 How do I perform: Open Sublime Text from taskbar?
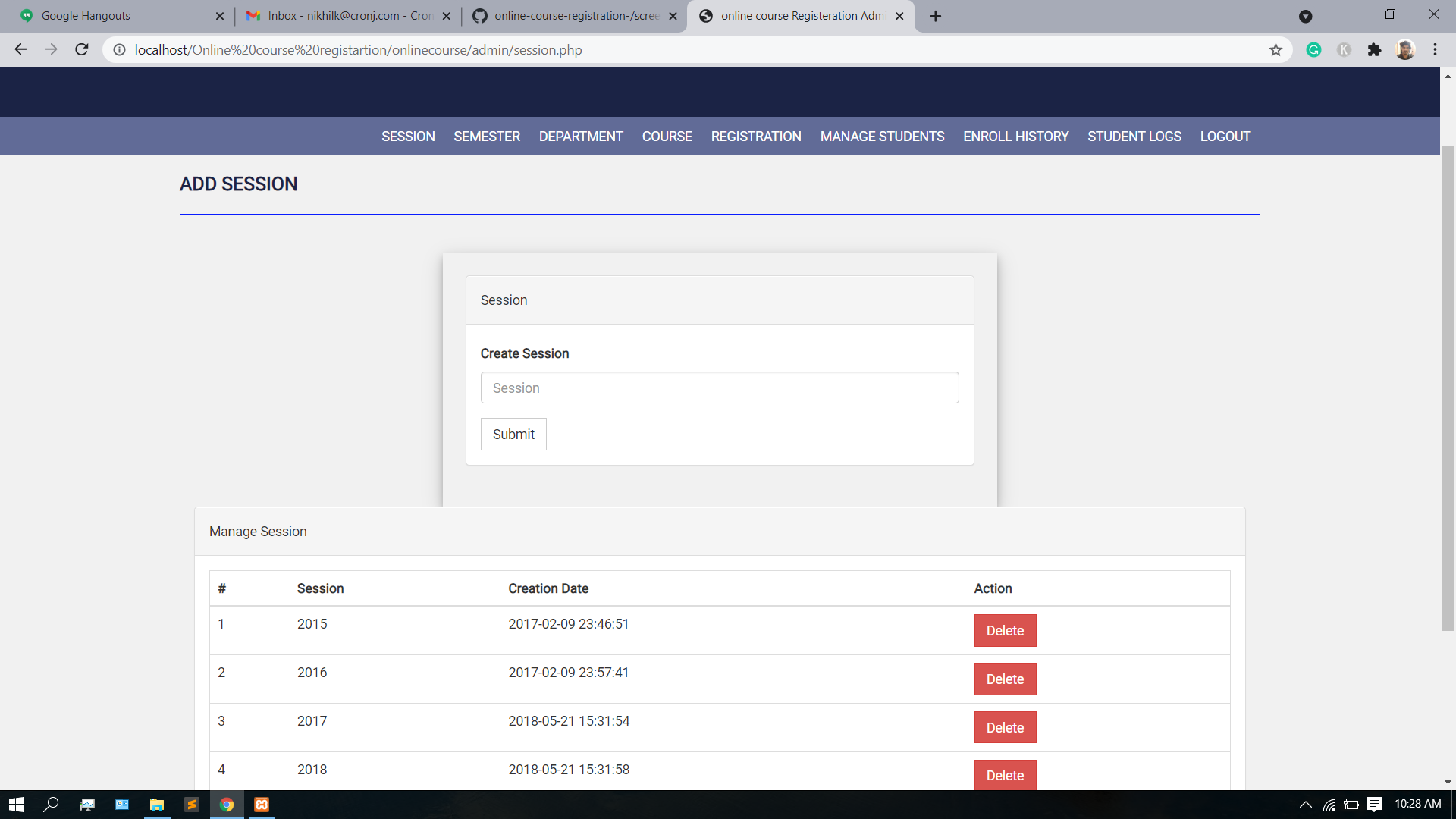[x=192, y=805]
